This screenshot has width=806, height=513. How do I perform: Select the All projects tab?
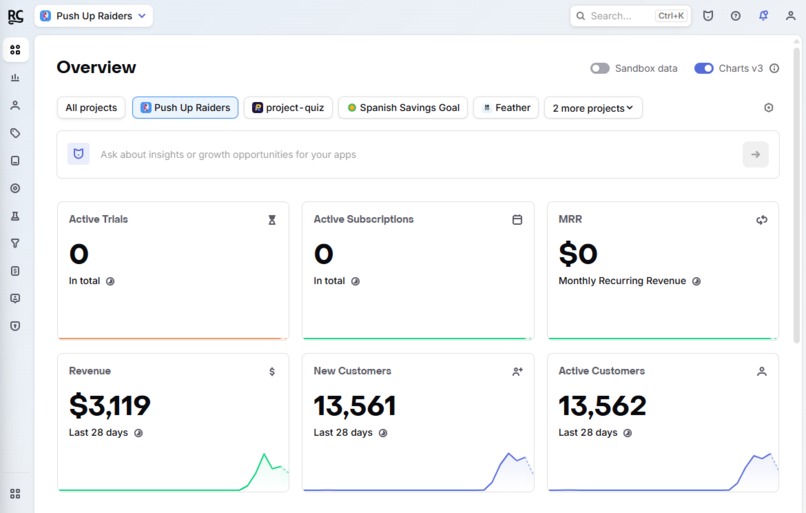(91, 108)
